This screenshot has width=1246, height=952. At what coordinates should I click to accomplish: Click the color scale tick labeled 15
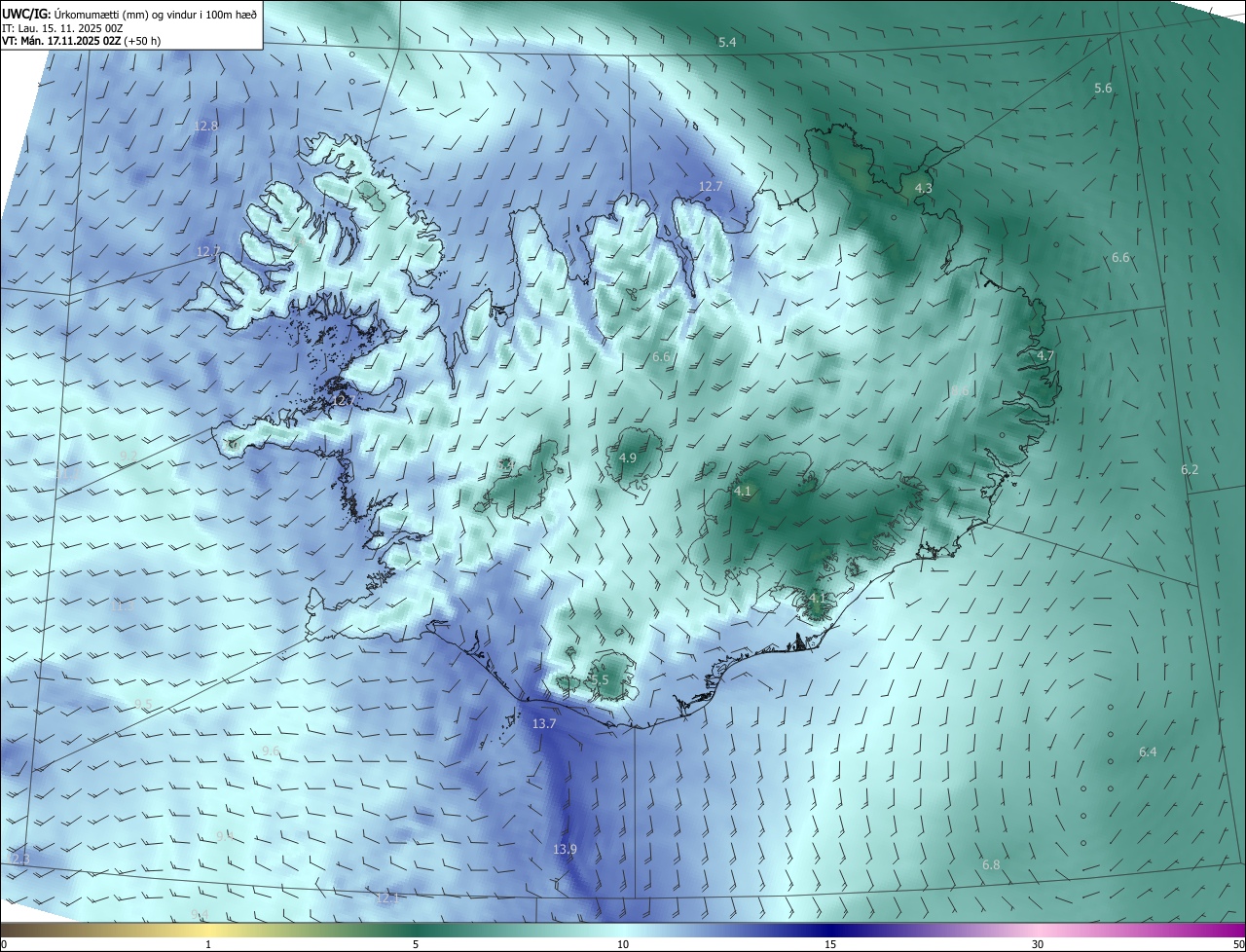coord(830,944)
